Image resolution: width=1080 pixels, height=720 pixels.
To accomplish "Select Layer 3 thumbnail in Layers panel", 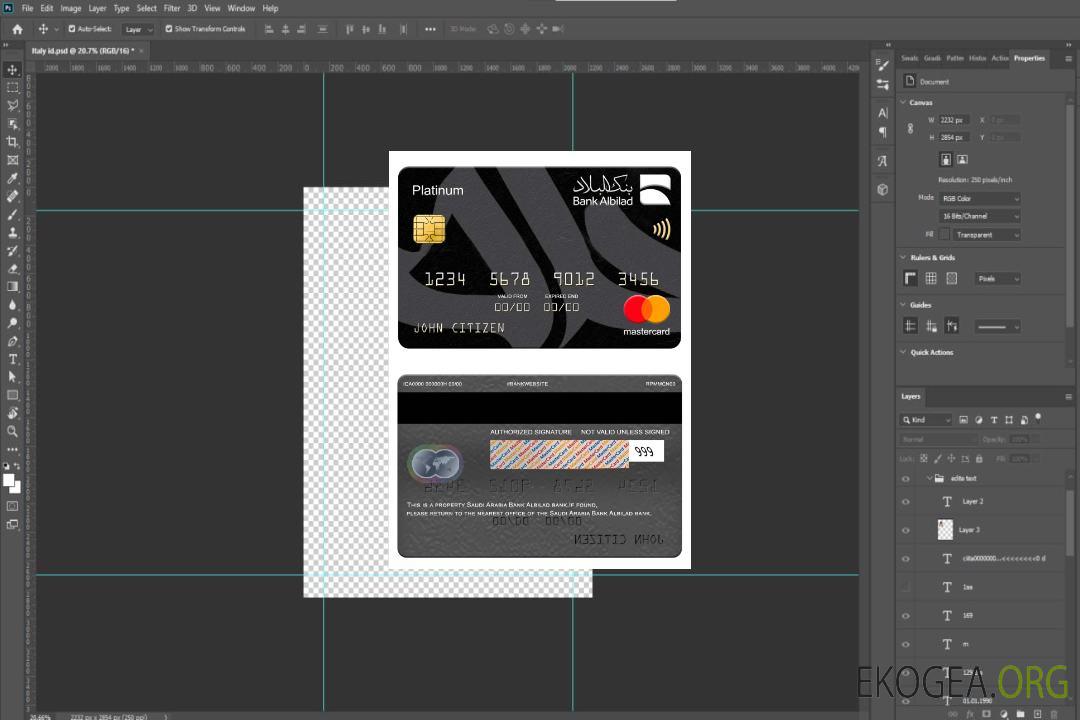I will [x=946, y=530].
